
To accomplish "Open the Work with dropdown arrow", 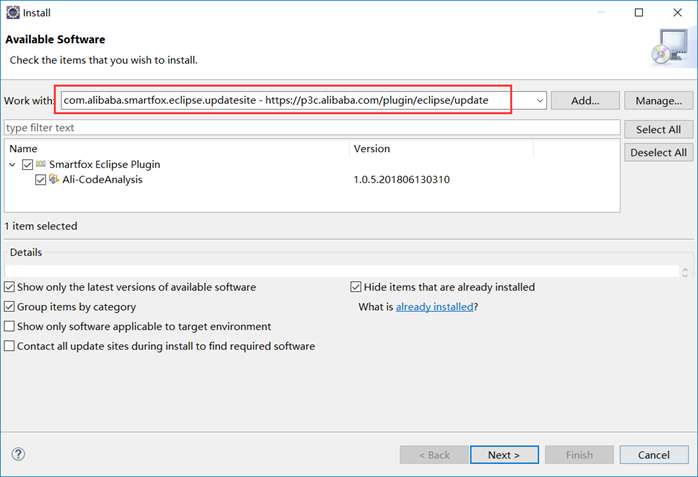I will click(539, 100).
